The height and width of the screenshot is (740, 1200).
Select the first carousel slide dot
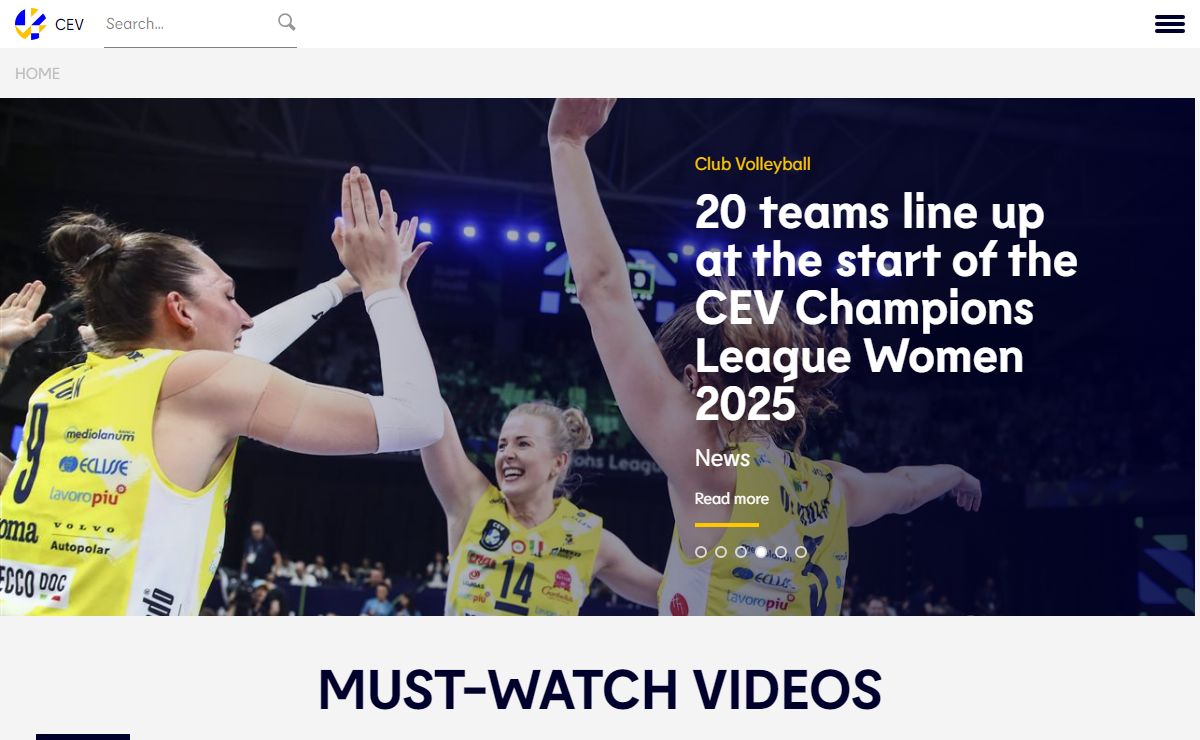[701, 552]
